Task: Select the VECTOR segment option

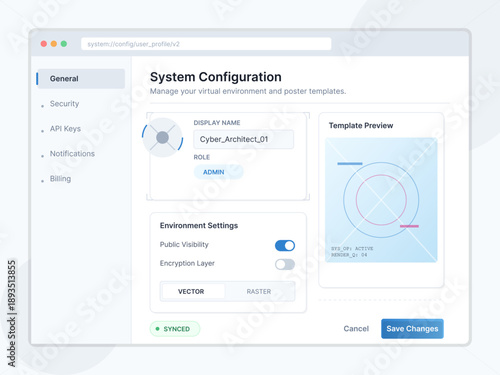Action: click(x=193, y=291)
